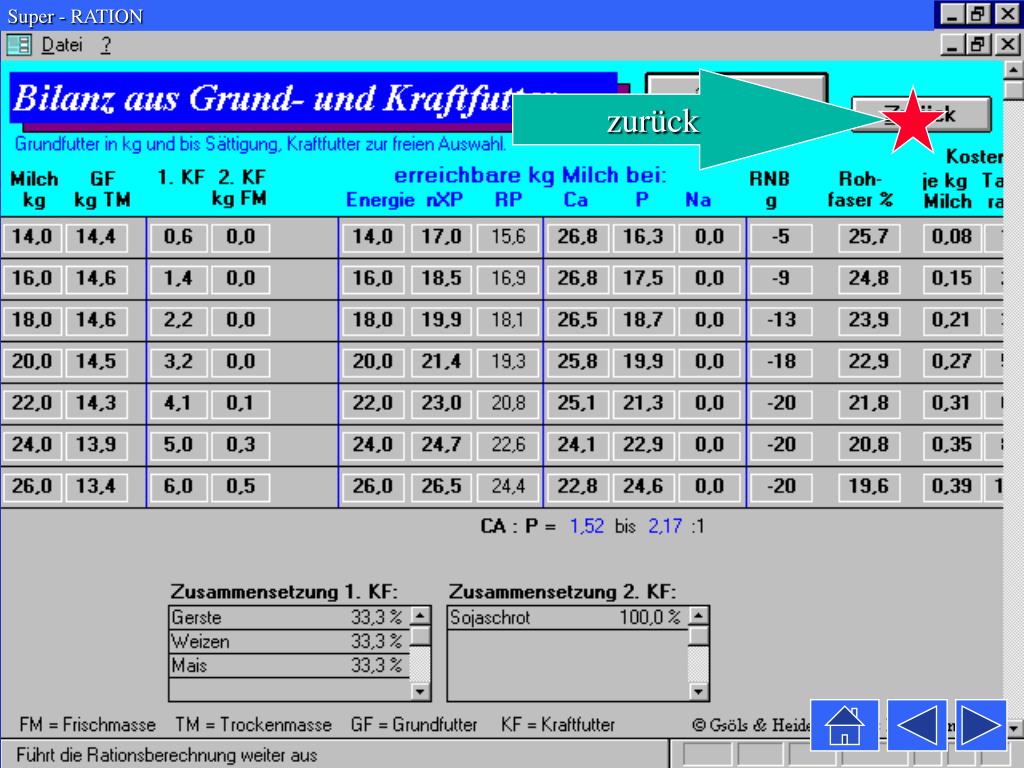Click the CA:P value 2,17
The height and width of the screenshot is (768, 1024).
point(665,526)
